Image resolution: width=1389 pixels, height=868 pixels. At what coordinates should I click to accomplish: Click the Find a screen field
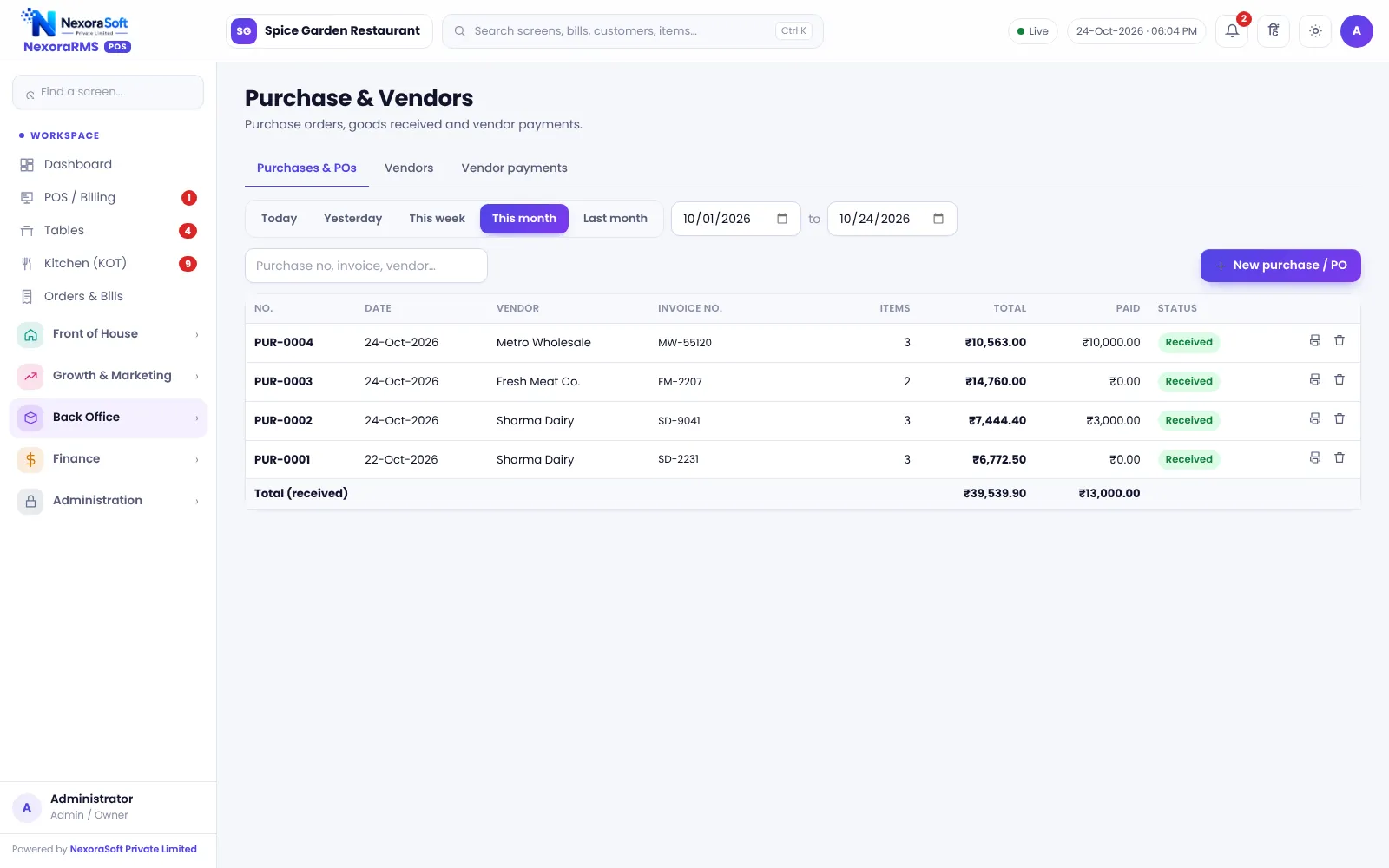[109, 92]
